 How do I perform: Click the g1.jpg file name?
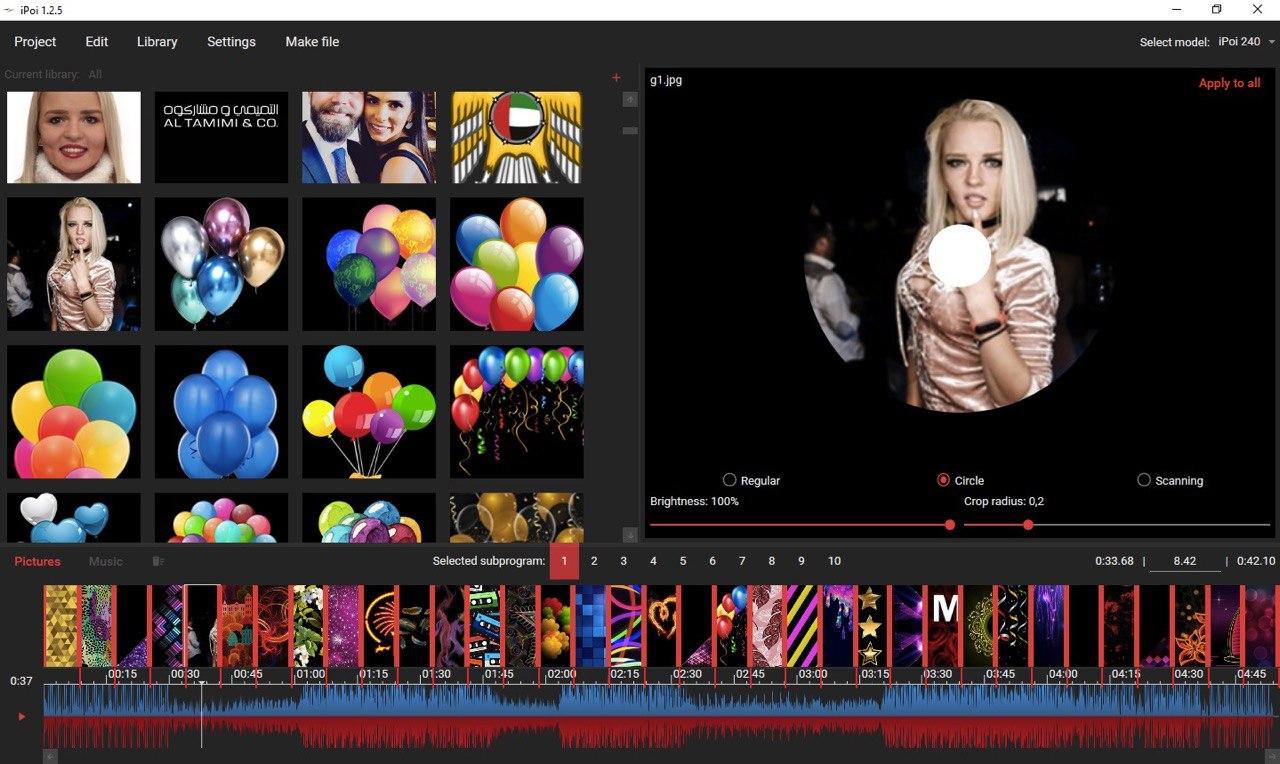666,80
